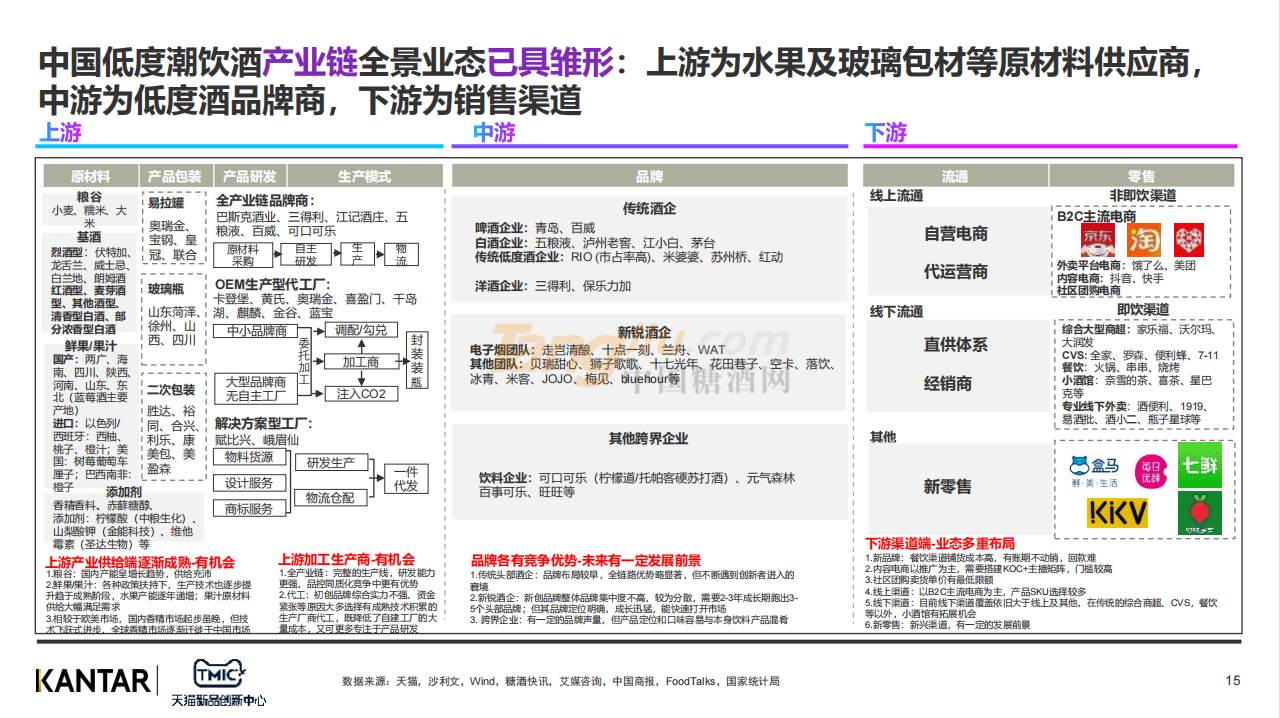The image size is (1280, 718).
Task: Click red heading 上游加工生产商-有机会
Action: click(x=345, y=559)
